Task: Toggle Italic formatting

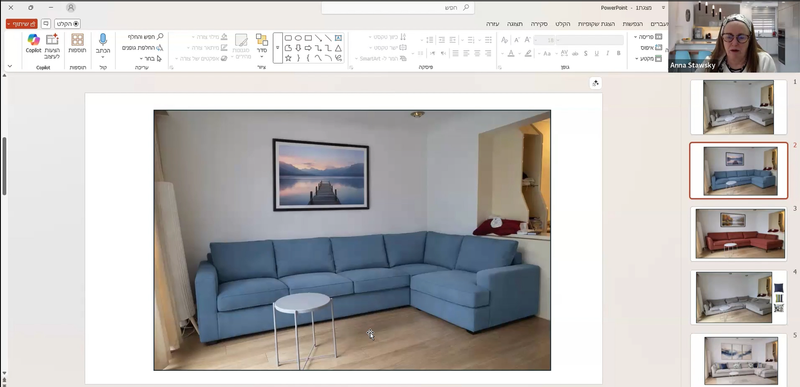Action: [x=607, y=53]
